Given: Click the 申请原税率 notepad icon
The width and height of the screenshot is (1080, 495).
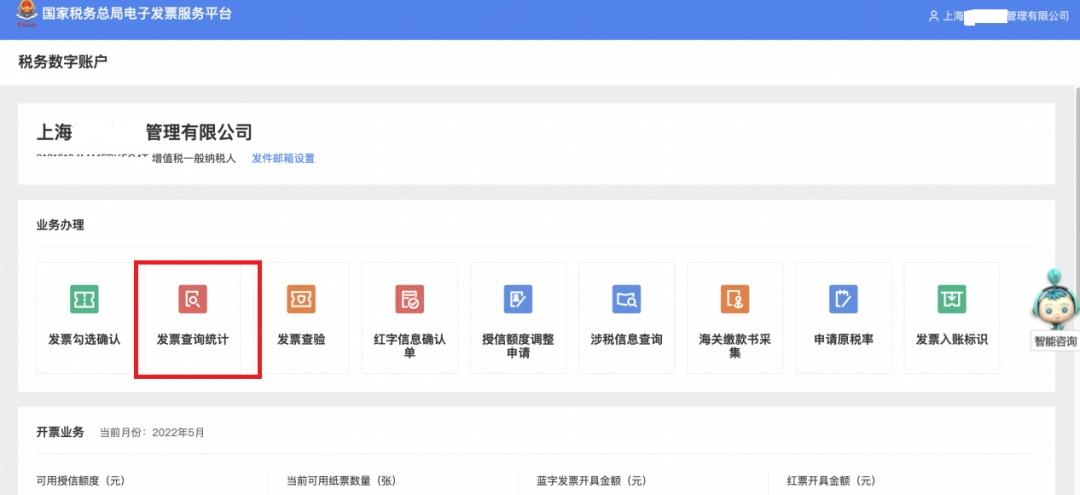Looking at the screenshot, I should pyautogui.click(x=843, y=298).
